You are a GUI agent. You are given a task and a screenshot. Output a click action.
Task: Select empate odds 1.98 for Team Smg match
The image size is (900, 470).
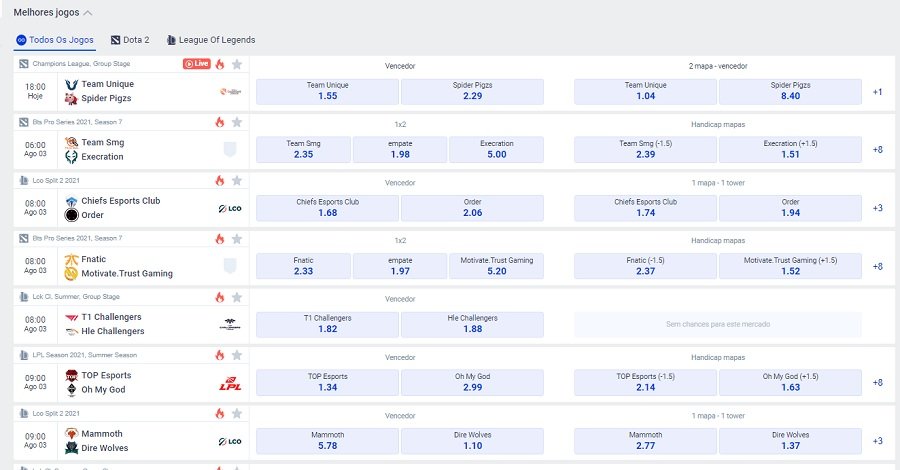[400, 150]
